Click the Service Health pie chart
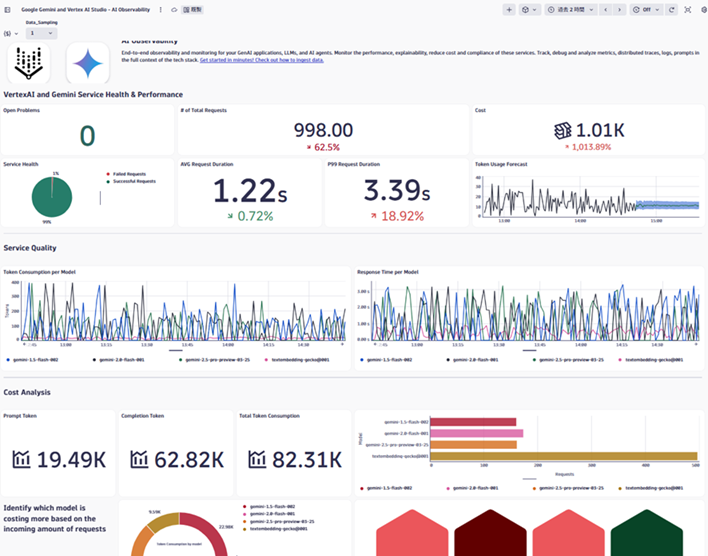 coord(52,197)
